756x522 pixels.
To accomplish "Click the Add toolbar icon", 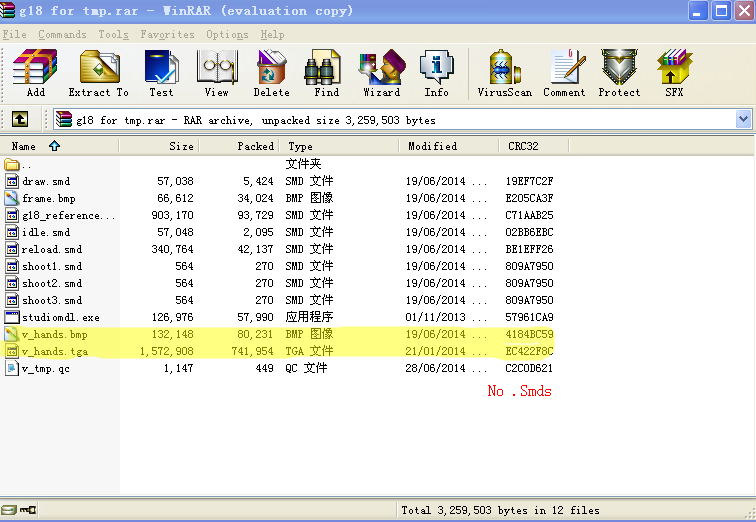I will click(x=35, y=67).
